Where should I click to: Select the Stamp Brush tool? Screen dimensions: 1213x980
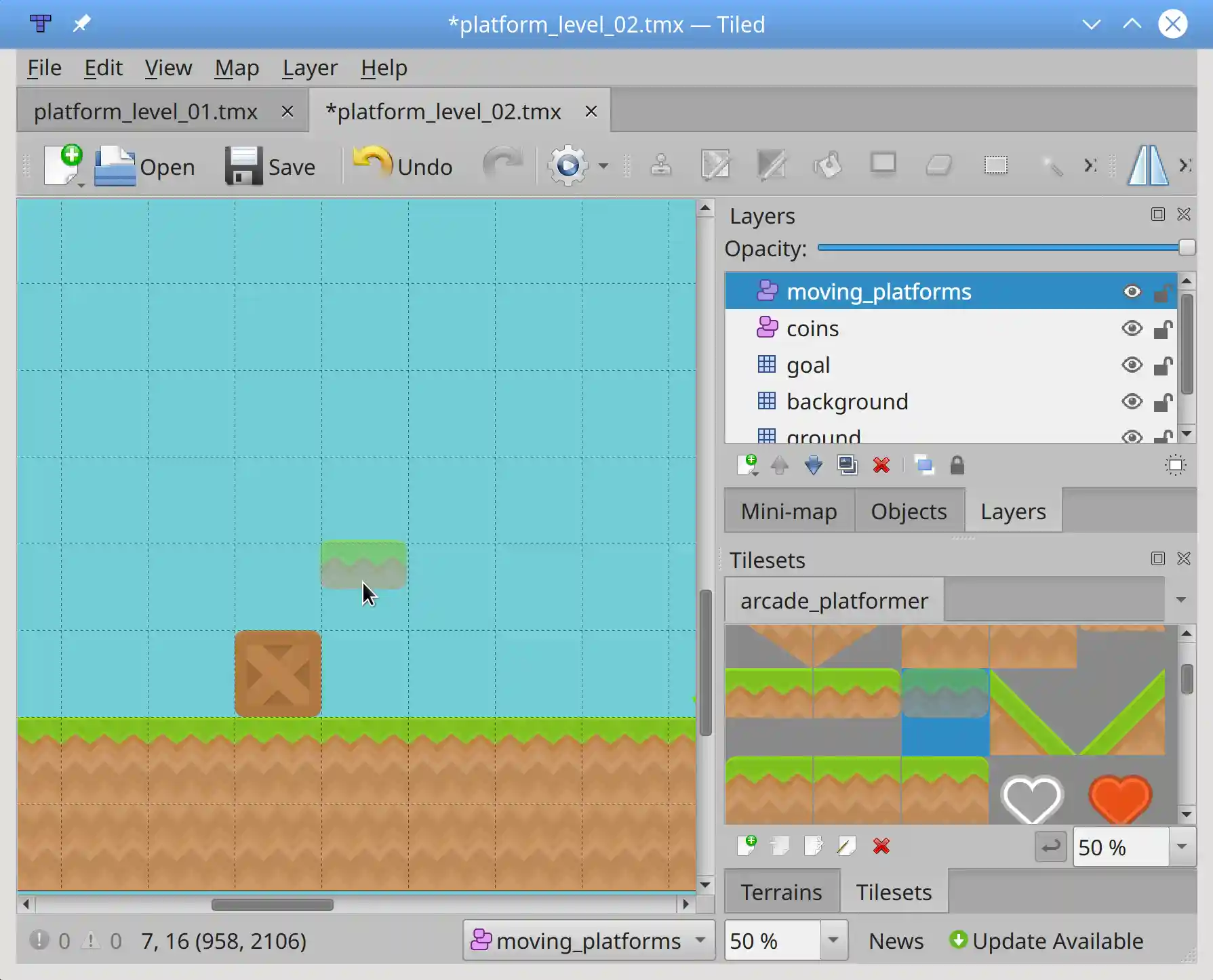pyautogui.click(x=661, y=165)
